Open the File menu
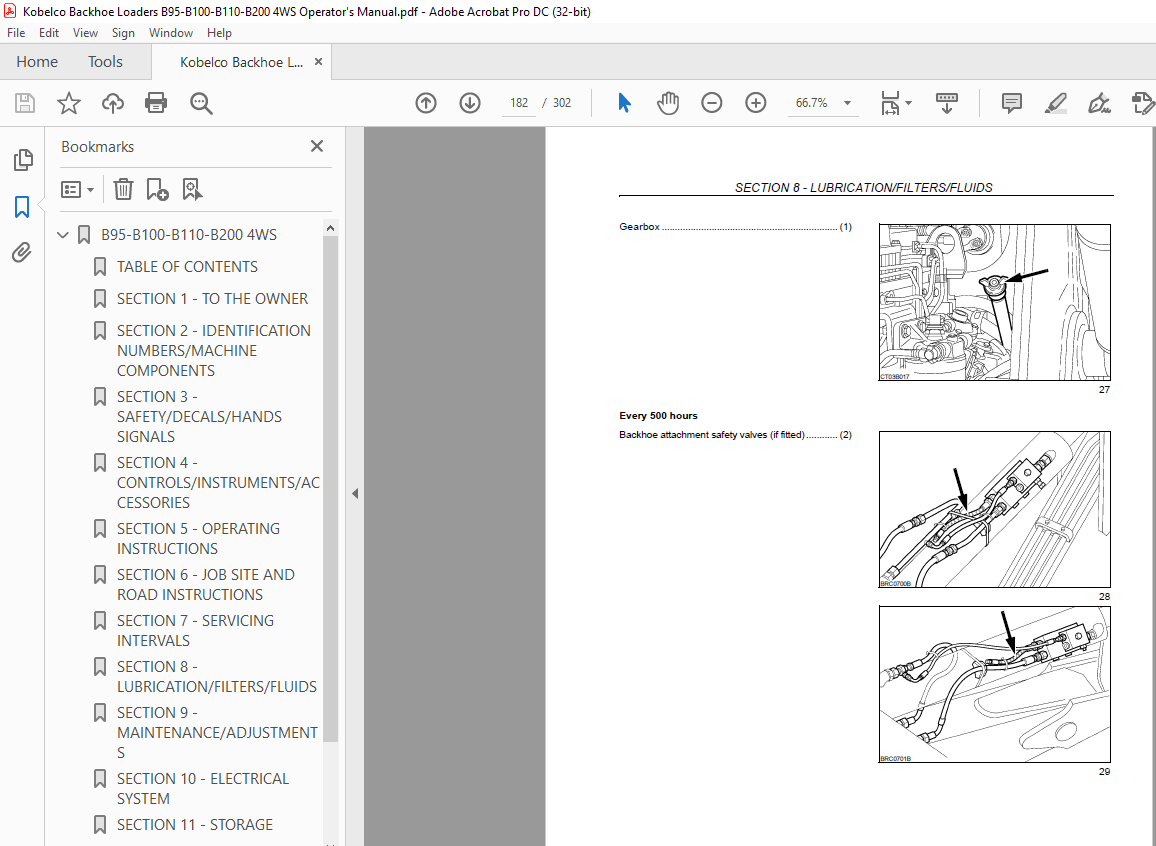Image resolution: width=1156 pixels, height=846 pixels. tap(15, 32)
